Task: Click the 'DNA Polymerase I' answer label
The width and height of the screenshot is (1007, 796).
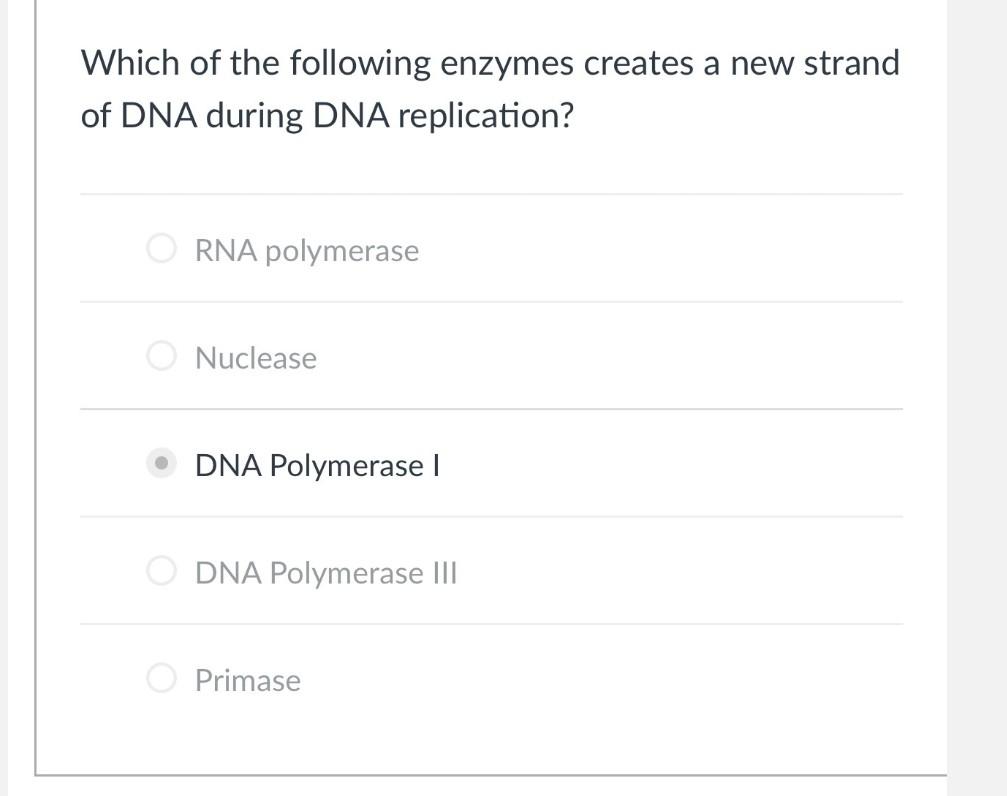Action: coord(318,465)
